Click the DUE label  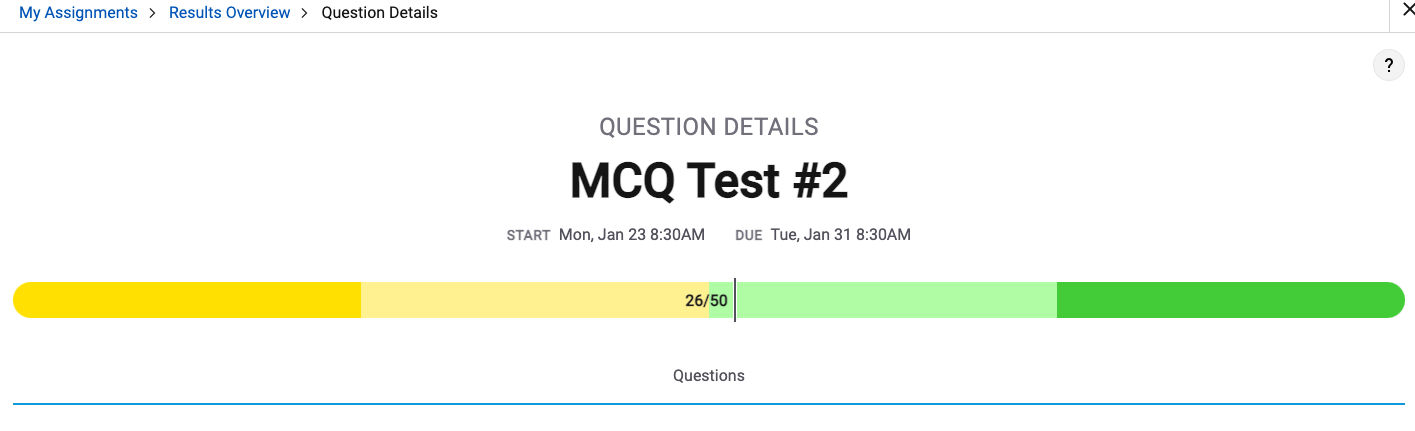tap(749, 236)
